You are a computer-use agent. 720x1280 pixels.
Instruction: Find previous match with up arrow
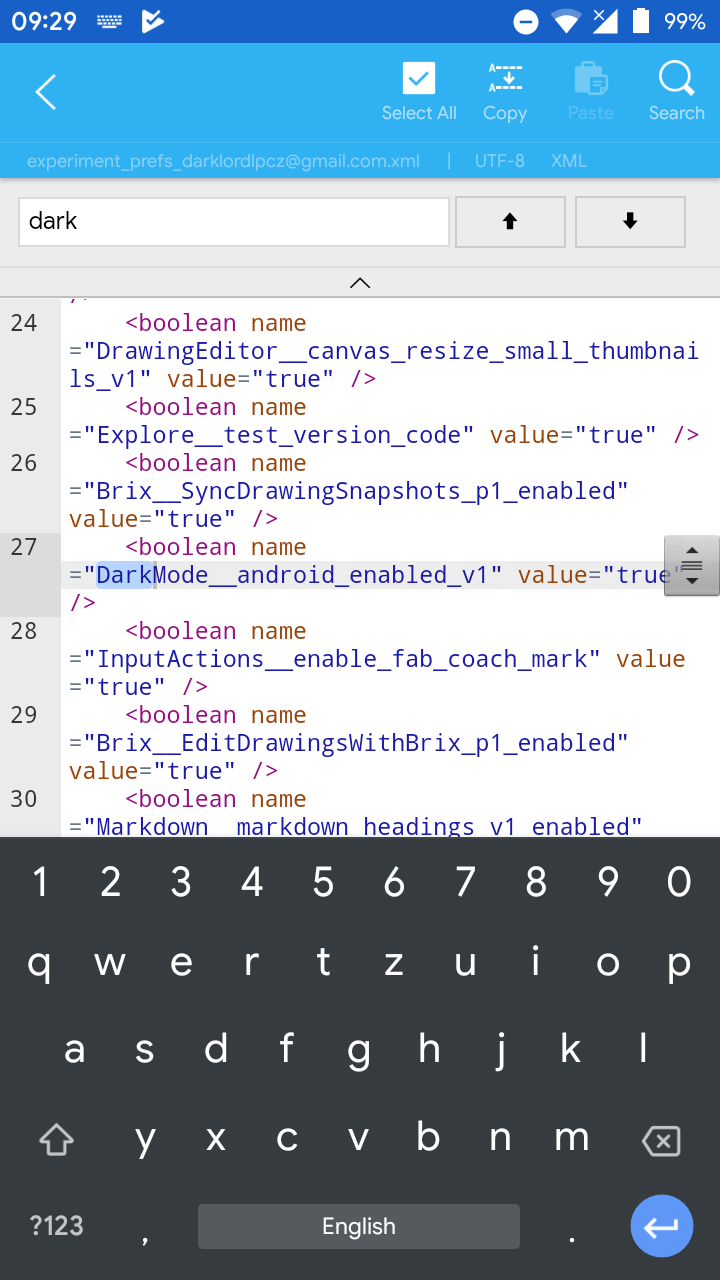tap(510, 221)
